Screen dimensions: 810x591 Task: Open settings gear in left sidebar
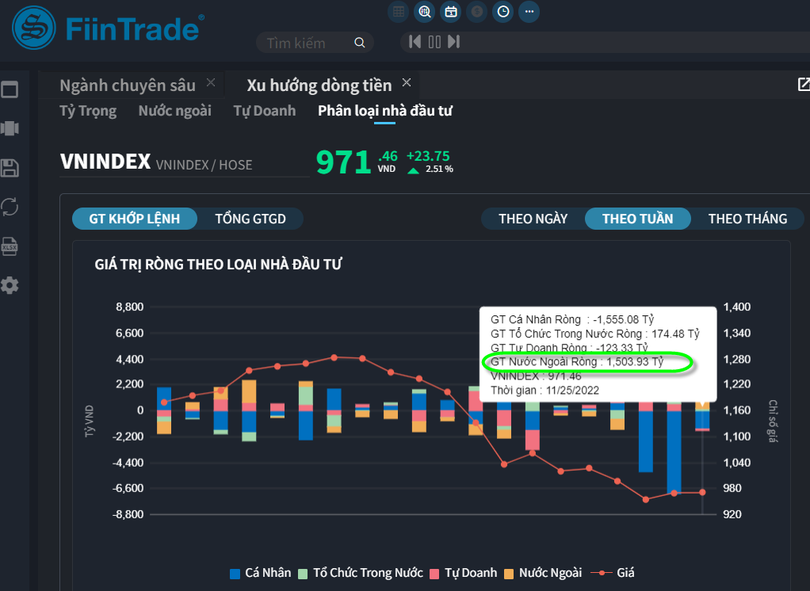pyautogui.click(x=10, y=286)
